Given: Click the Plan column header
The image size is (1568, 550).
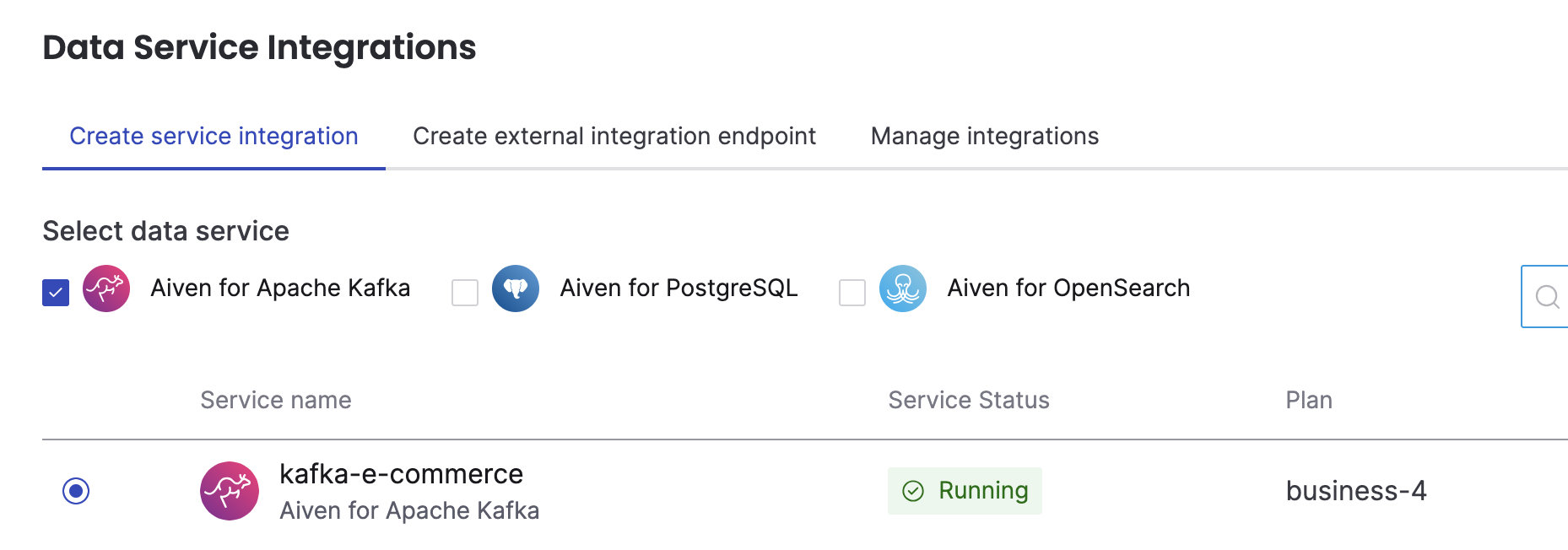Looking at the screenshot, I should (1309, 400).
